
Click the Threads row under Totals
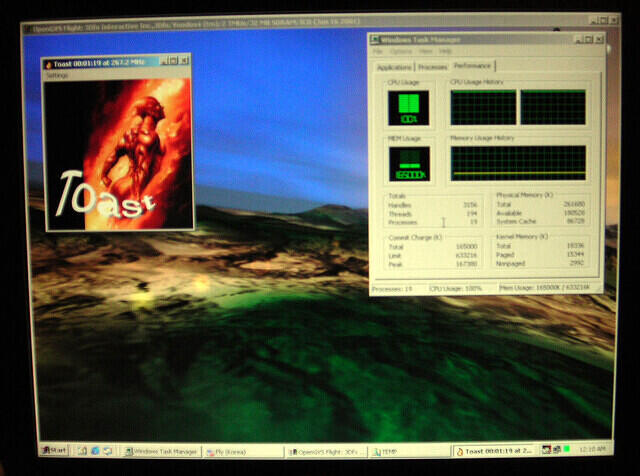(x=433, y=214)
